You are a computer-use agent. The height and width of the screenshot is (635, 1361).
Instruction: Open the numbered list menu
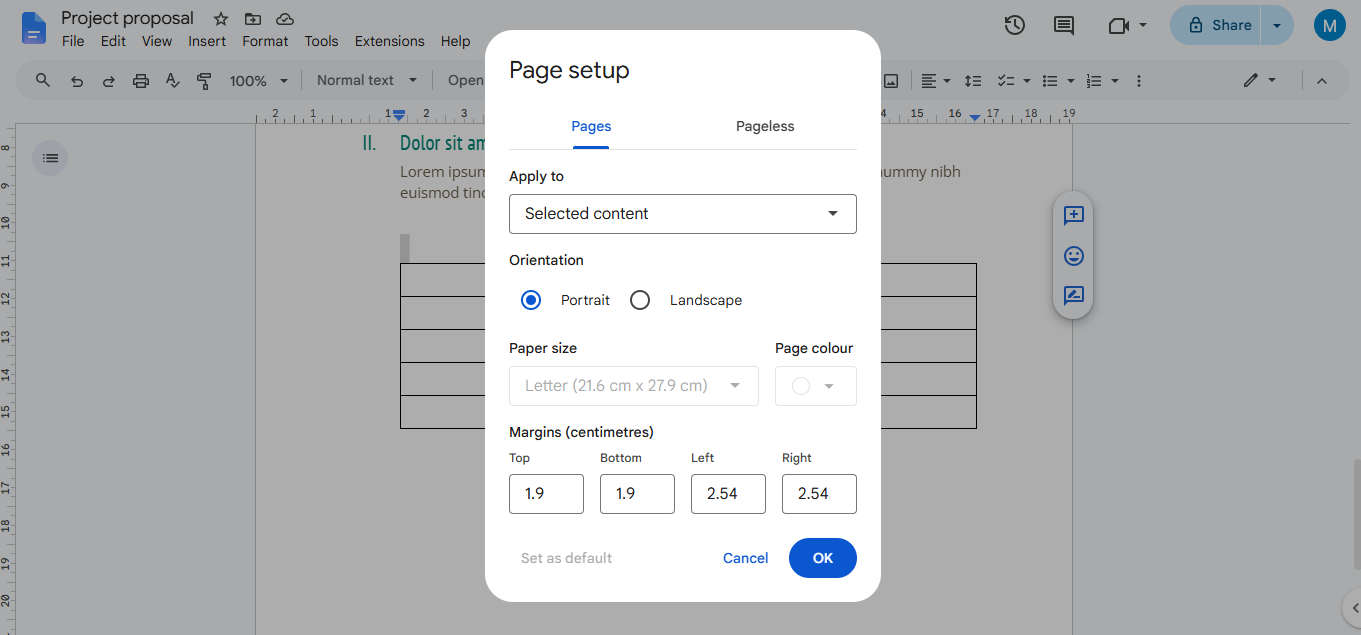pos(1102,81)
